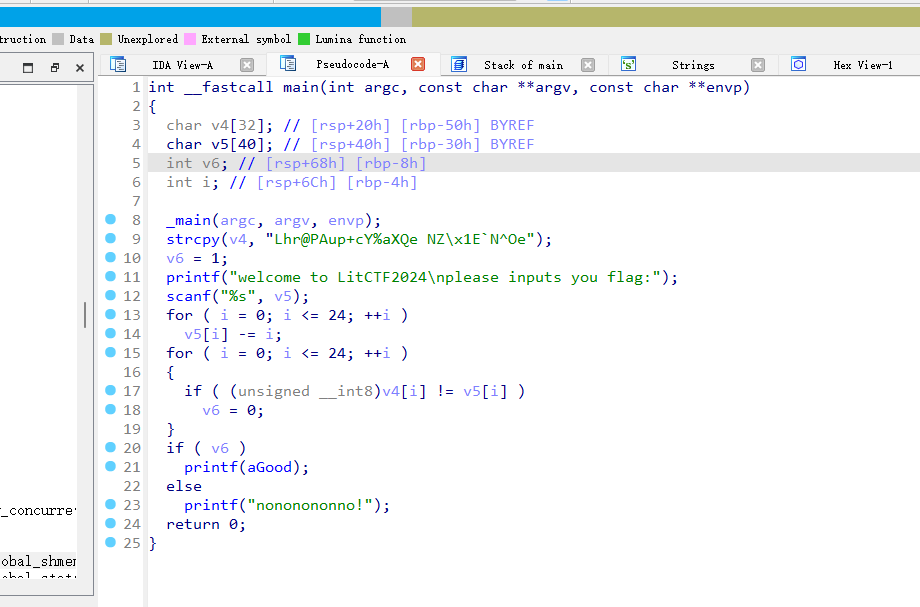
Task: Toggle the breakpoint dot beside scanf line 12
Action: 110,295
